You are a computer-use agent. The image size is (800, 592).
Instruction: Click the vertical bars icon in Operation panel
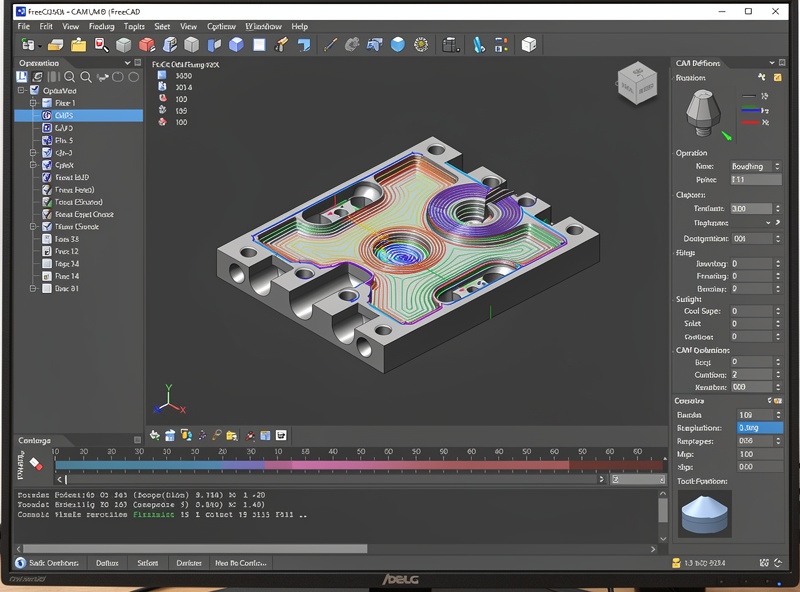(54, 77)
